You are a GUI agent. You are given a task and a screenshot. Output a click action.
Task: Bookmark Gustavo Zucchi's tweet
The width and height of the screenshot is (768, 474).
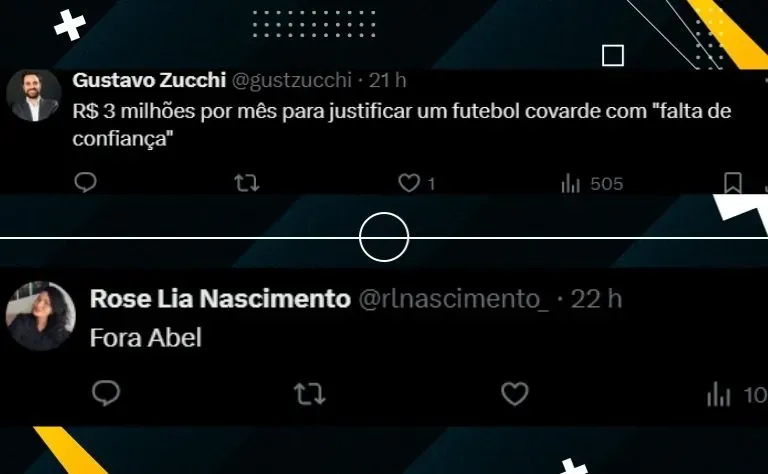[x=733, y=183]
